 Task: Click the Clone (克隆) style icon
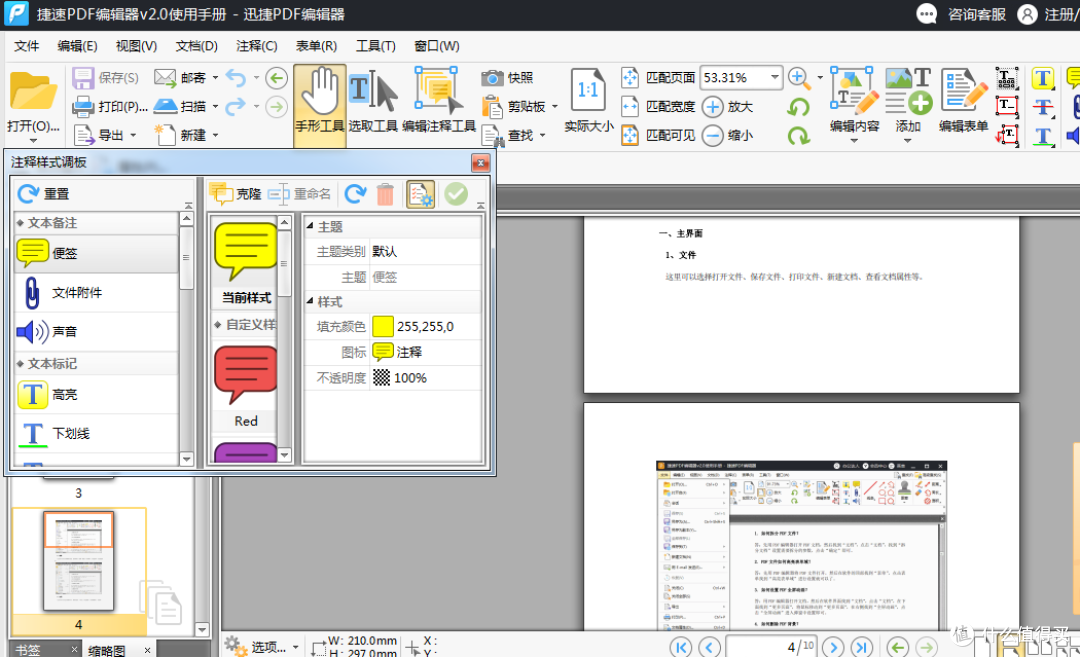[220, 194]
